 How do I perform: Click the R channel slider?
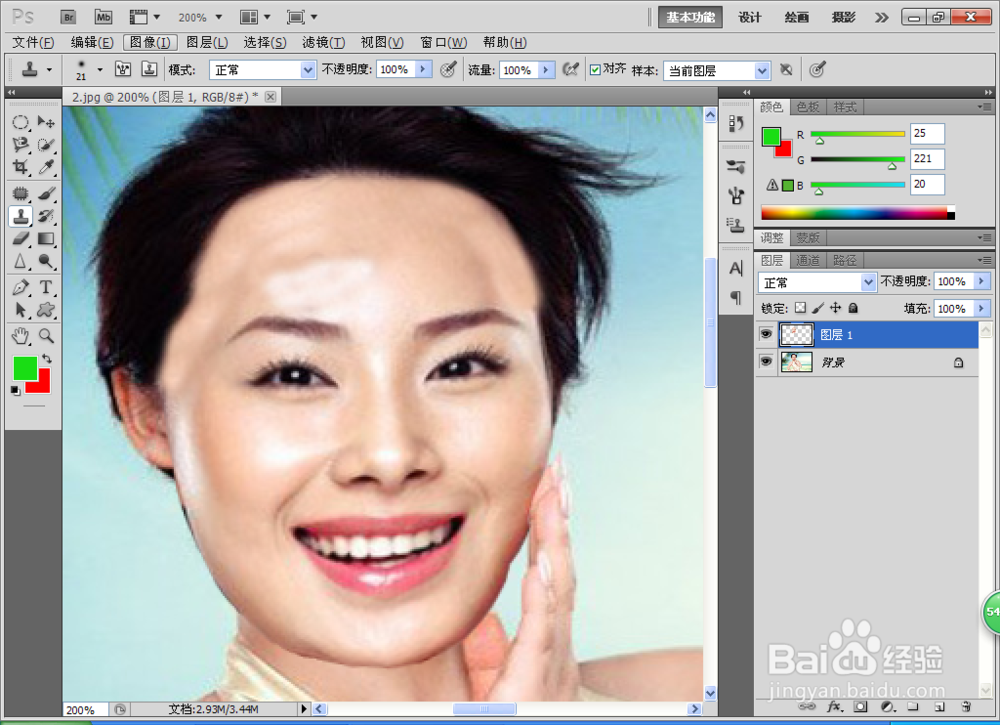pyautogui.click(x=857, y=135)
